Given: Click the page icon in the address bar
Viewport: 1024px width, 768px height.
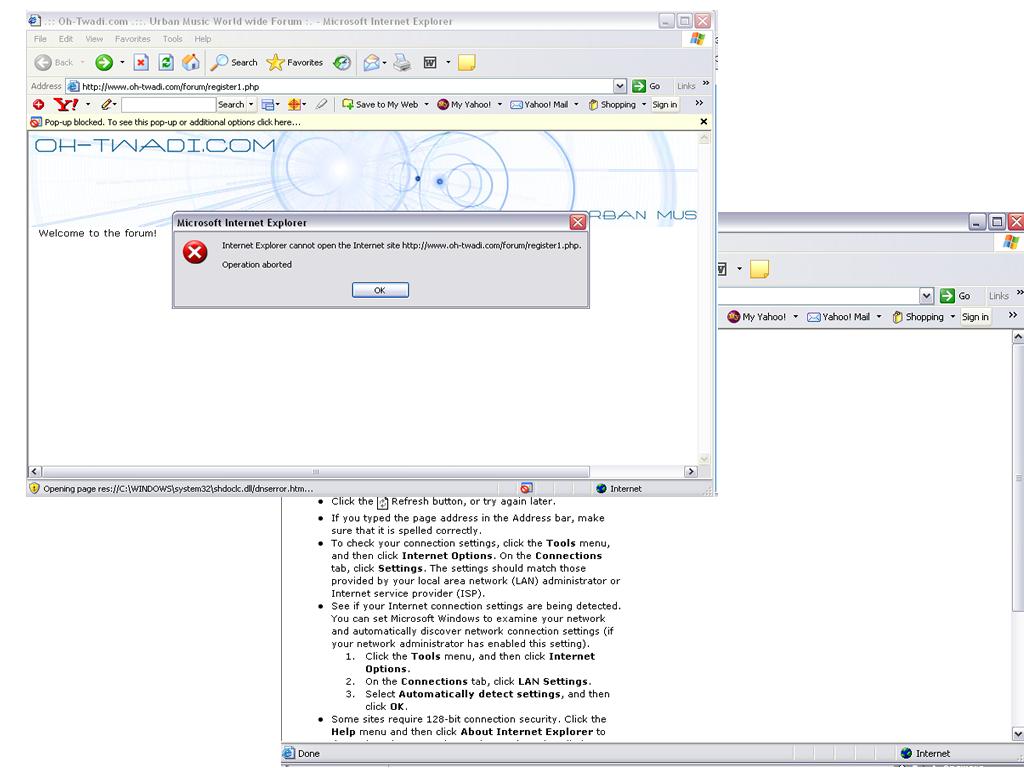Looking at the screenshot, I should click(x=73, y=86).
